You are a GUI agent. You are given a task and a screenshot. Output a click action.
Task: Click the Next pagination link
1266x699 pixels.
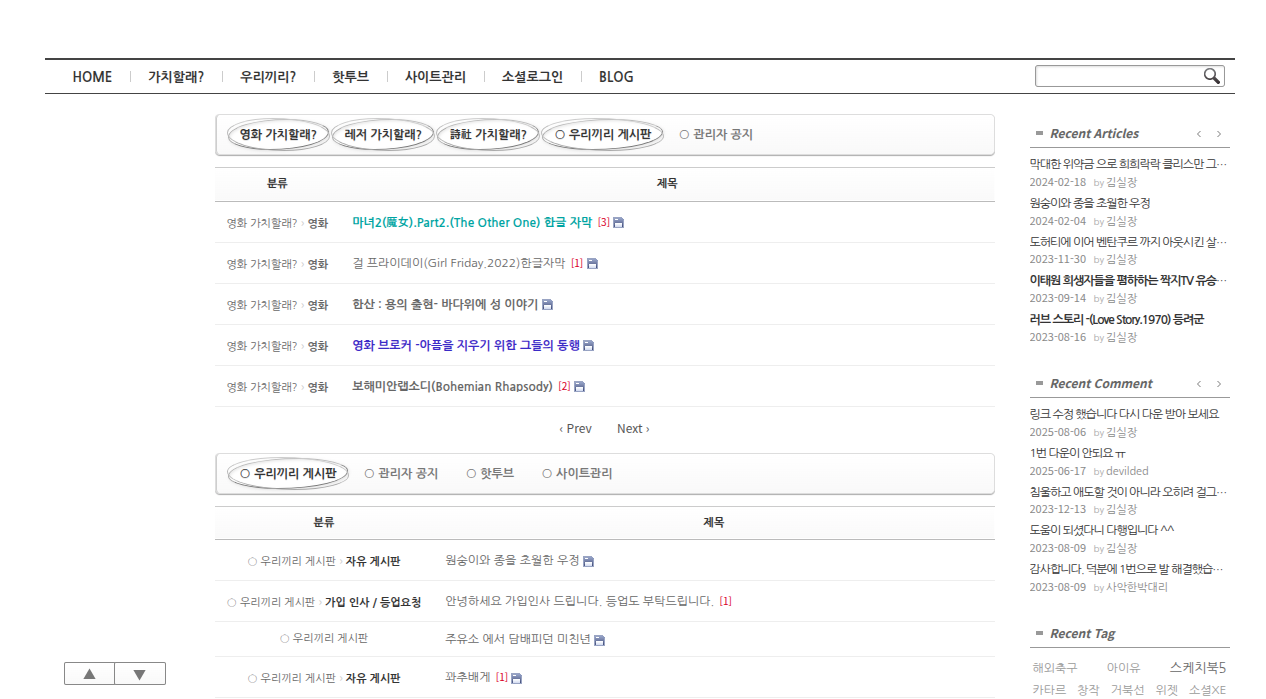[632, 428]
